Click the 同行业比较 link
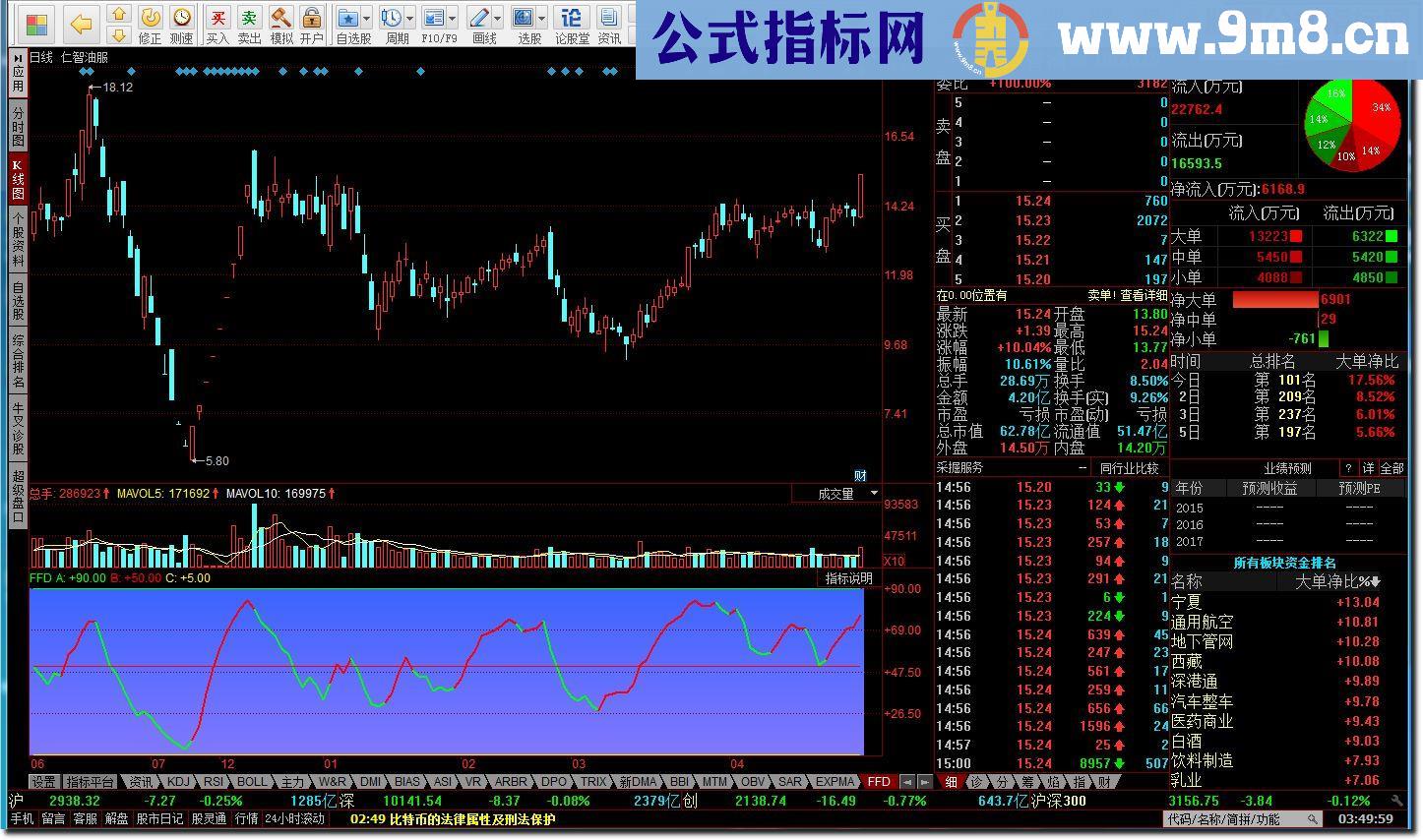 (1129, 468)
